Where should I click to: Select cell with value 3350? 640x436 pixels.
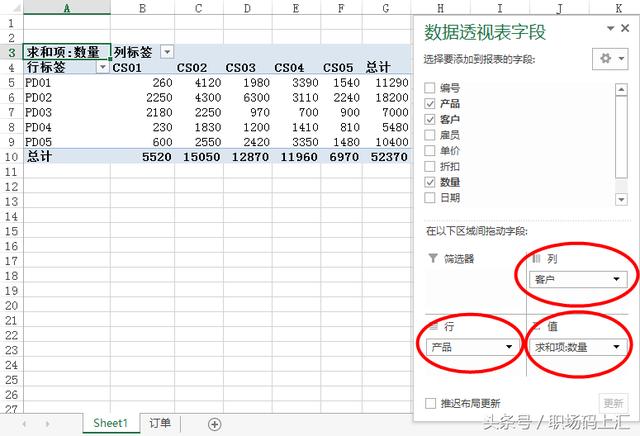[x=296, y=142]
